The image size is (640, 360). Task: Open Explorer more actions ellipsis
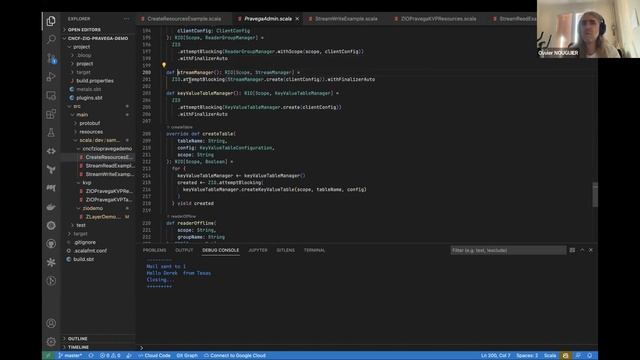[127, 19]
